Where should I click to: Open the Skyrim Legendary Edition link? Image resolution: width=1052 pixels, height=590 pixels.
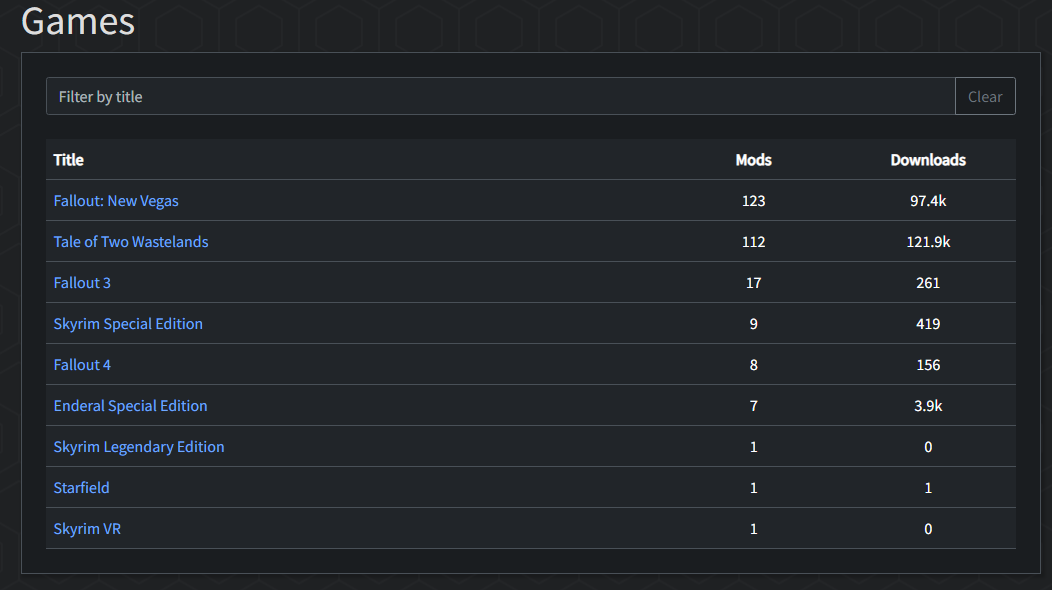coord(139,446)
